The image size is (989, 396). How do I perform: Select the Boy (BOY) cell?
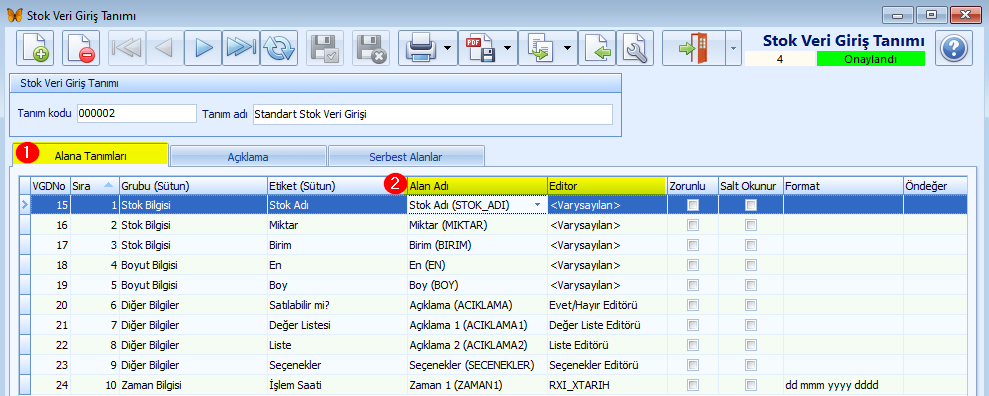[477, 285]
